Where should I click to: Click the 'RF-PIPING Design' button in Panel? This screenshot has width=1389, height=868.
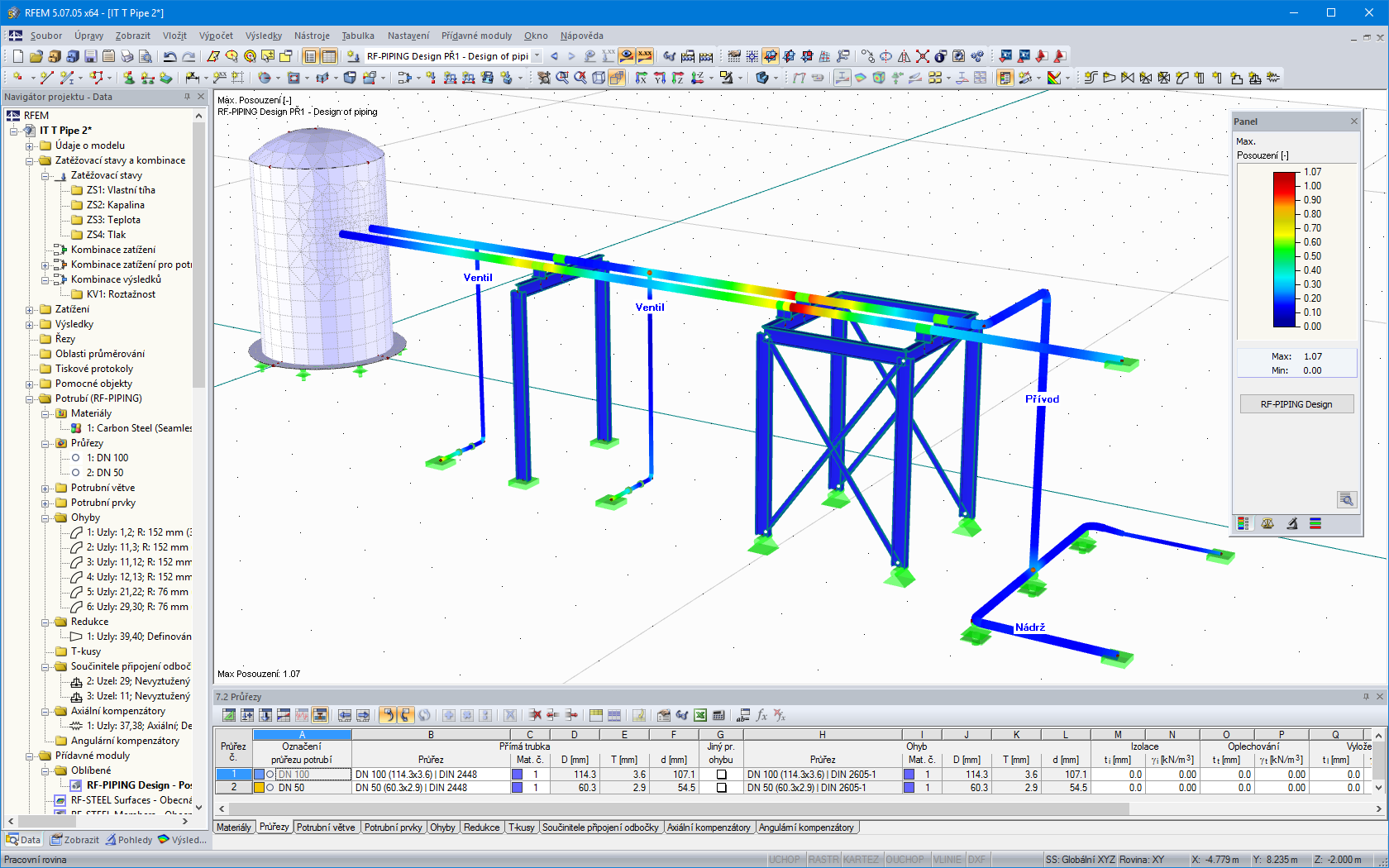[1296, 404]
